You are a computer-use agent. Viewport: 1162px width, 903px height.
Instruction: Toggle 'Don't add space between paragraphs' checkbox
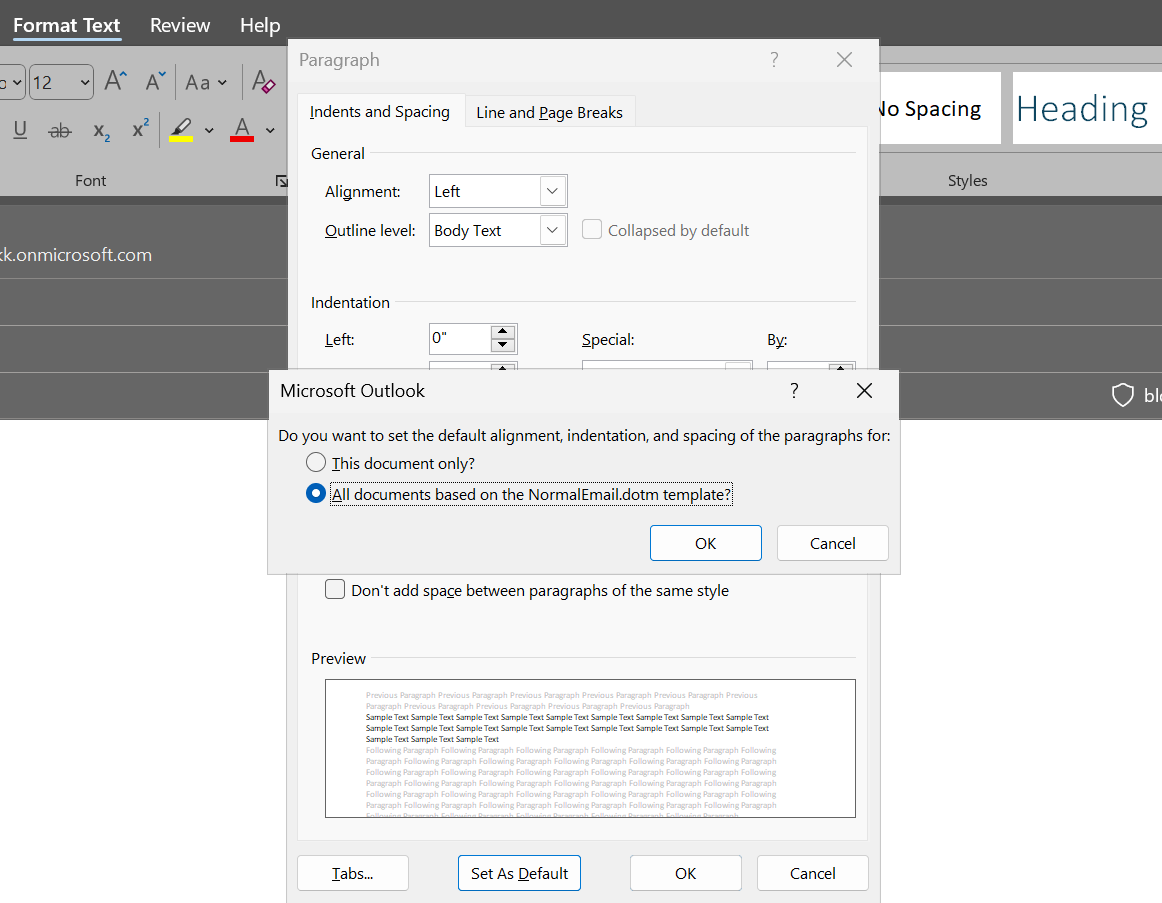(x=335, y=590)
